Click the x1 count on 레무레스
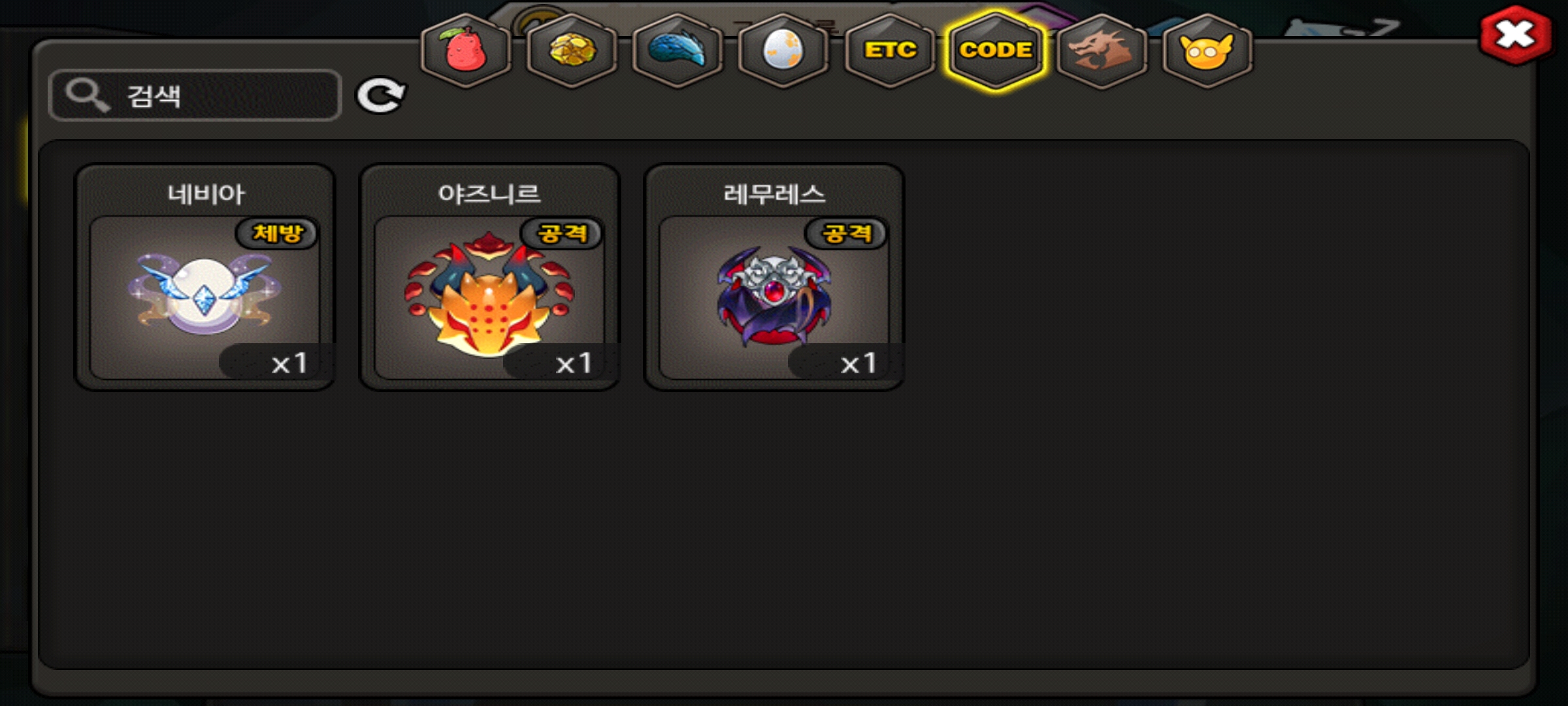 [x=858, y=363]
